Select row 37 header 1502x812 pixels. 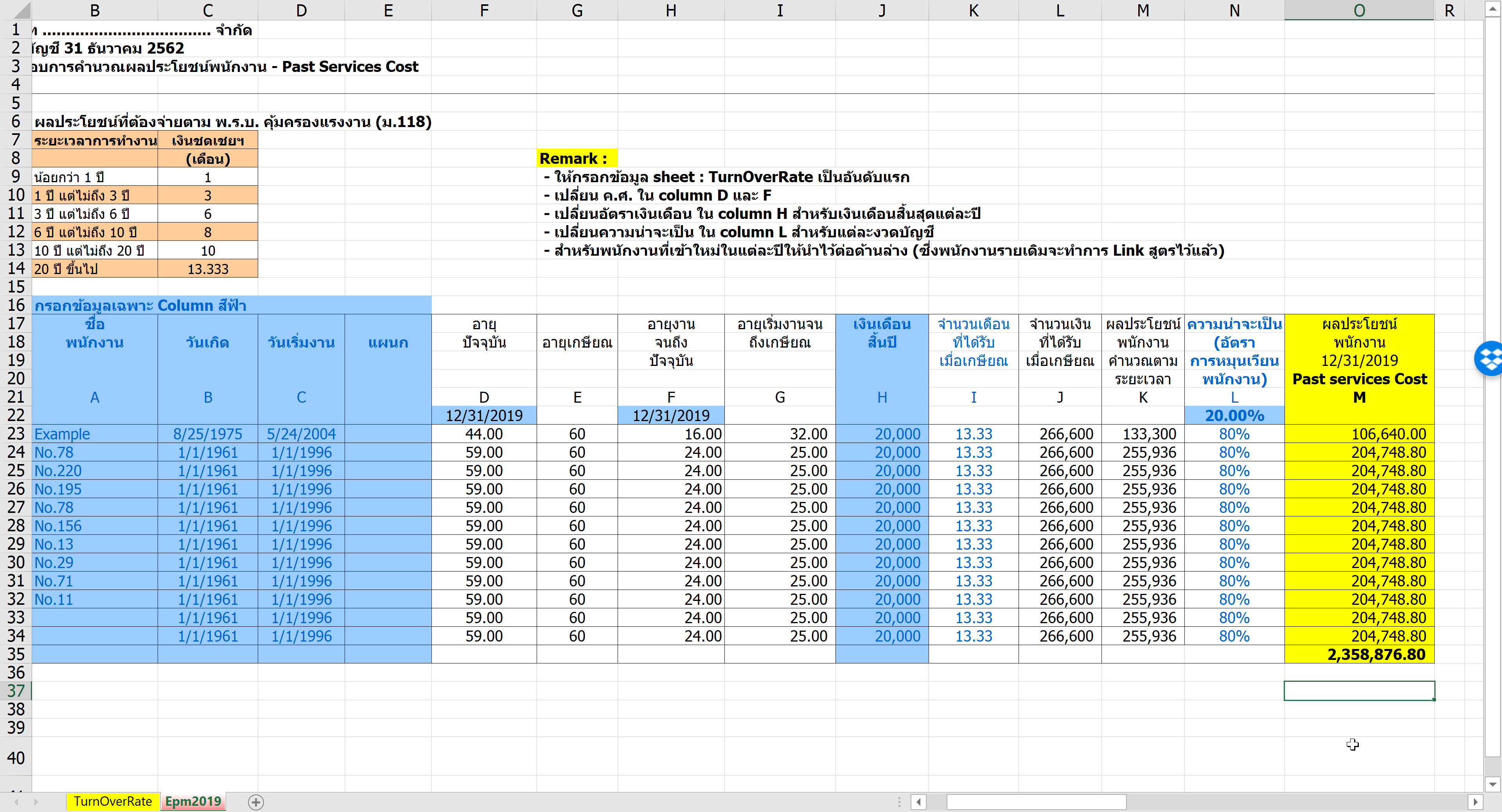click(x=16, y=691)
